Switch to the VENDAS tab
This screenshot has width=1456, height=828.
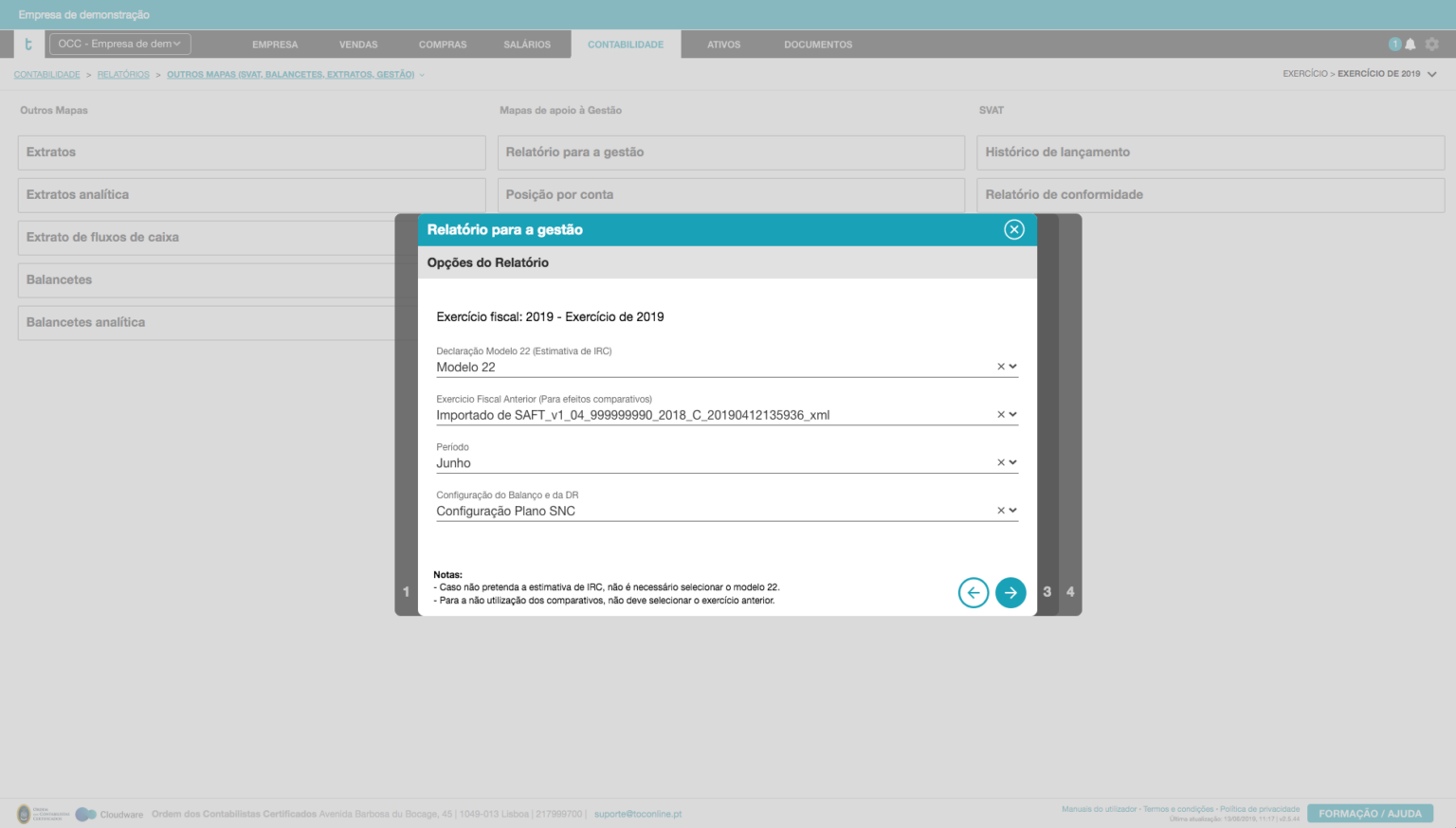click(357, 44)
